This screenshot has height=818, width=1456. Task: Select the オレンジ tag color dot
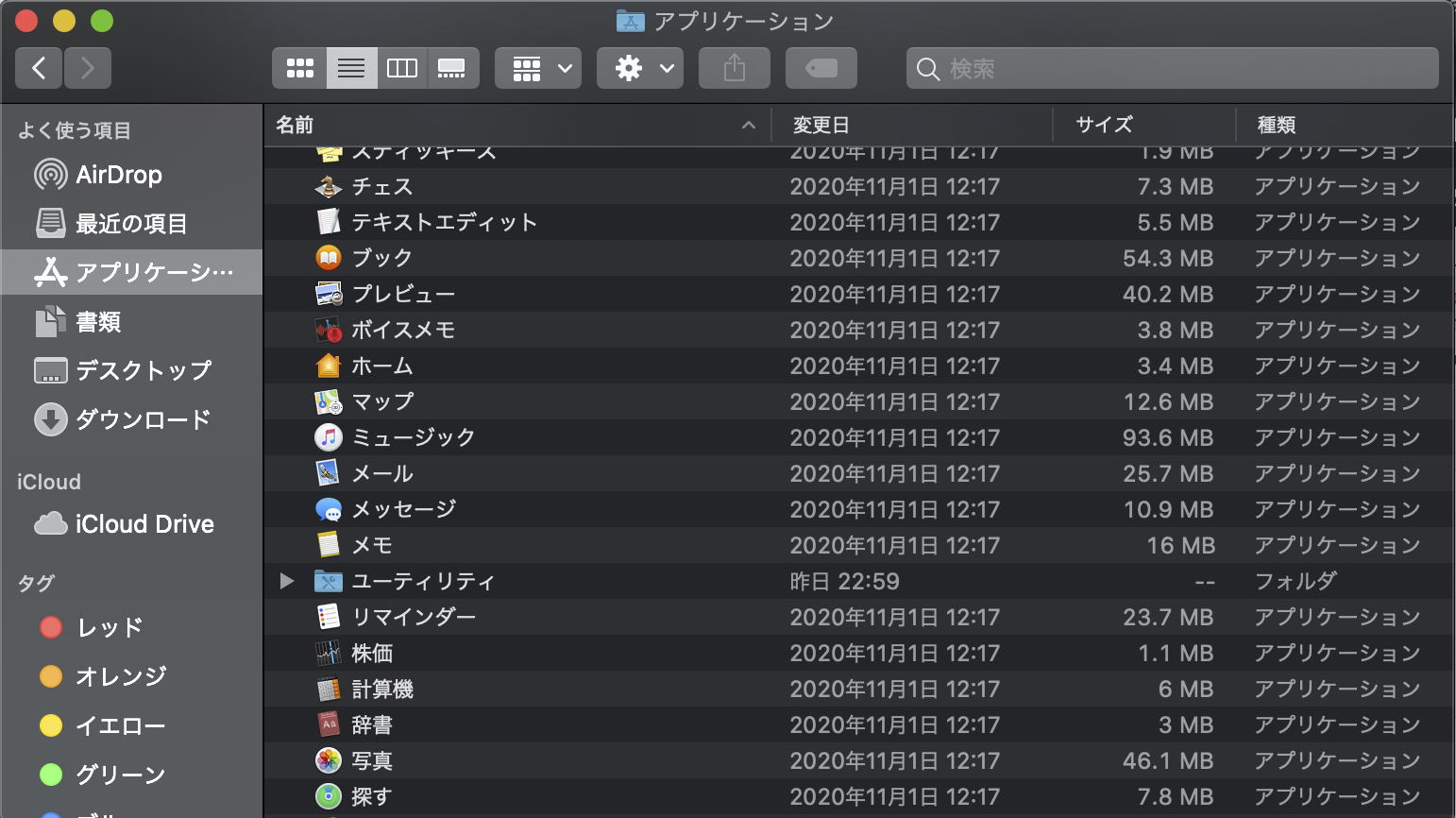51,676
